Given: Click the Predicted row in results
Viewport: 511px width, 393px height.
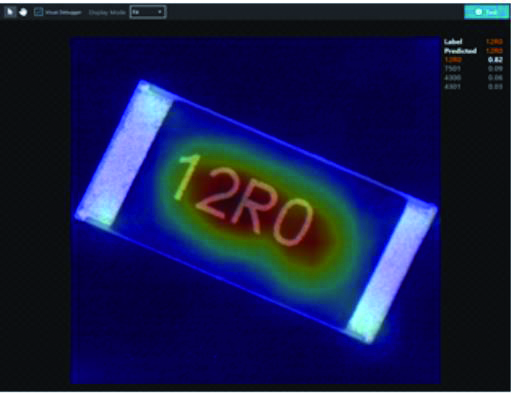Looking at the screenshot, I should coord(473,51).
